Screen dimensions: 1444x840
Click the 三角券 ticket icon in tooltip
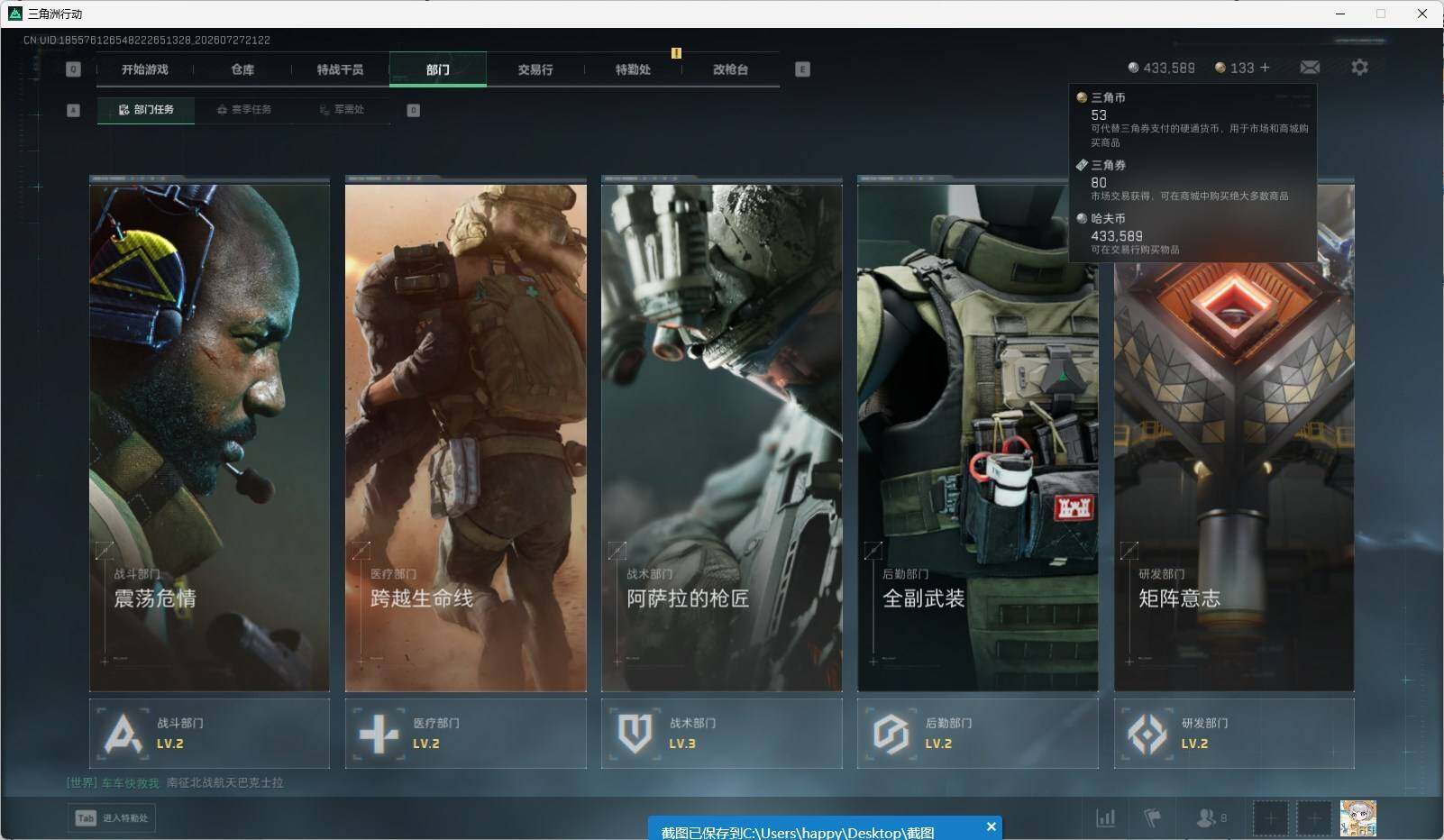[x=1082, y=165]
